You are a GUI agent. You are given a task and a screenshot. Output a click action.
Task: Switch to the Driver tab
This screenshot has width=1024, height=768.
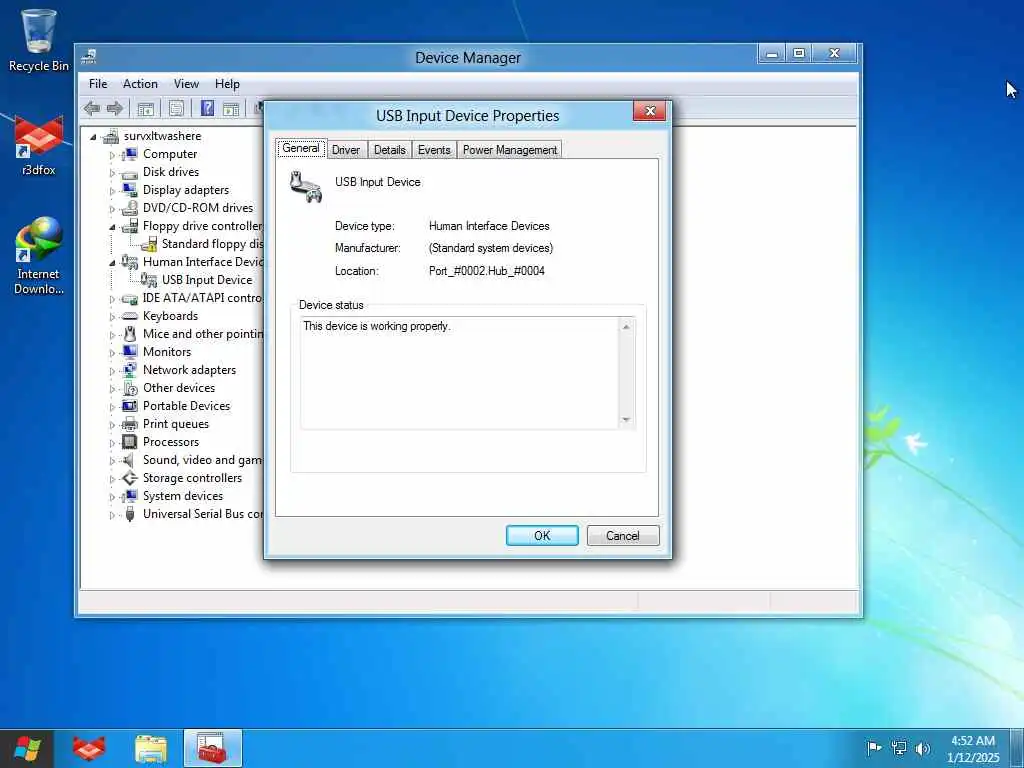click(x=345, y=150)
